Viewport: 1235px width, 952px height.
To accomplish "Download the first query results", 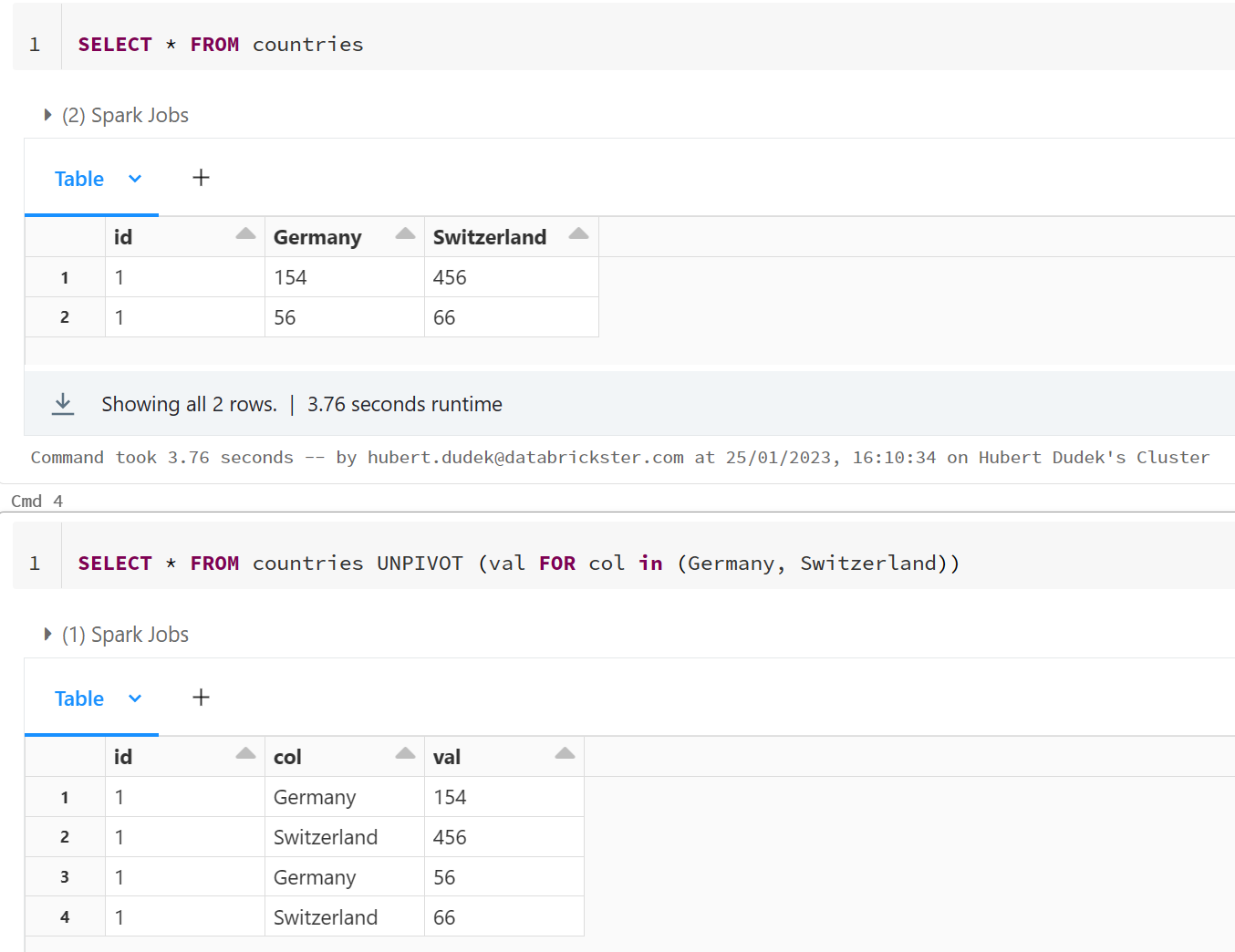I will [x=63, y=404].
